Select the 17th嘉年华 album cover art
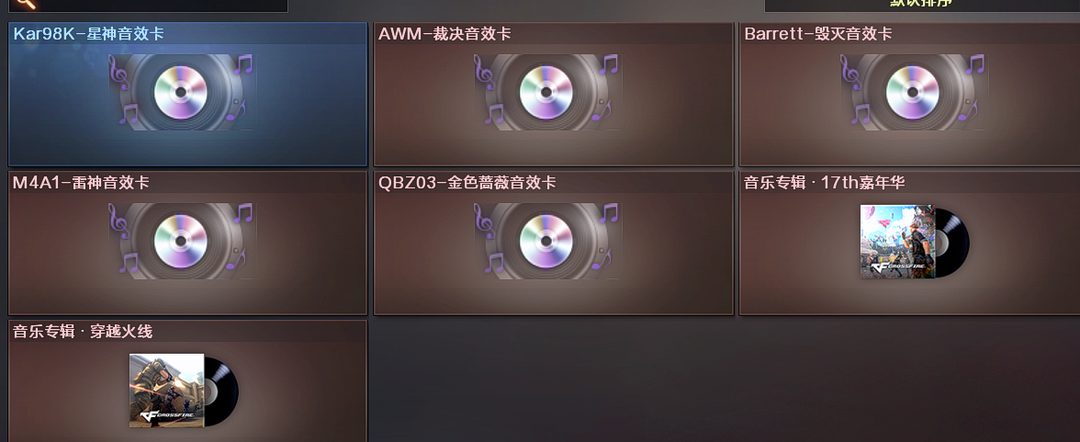The width and height of the screenshot is (1080, 442). (897, 242)
